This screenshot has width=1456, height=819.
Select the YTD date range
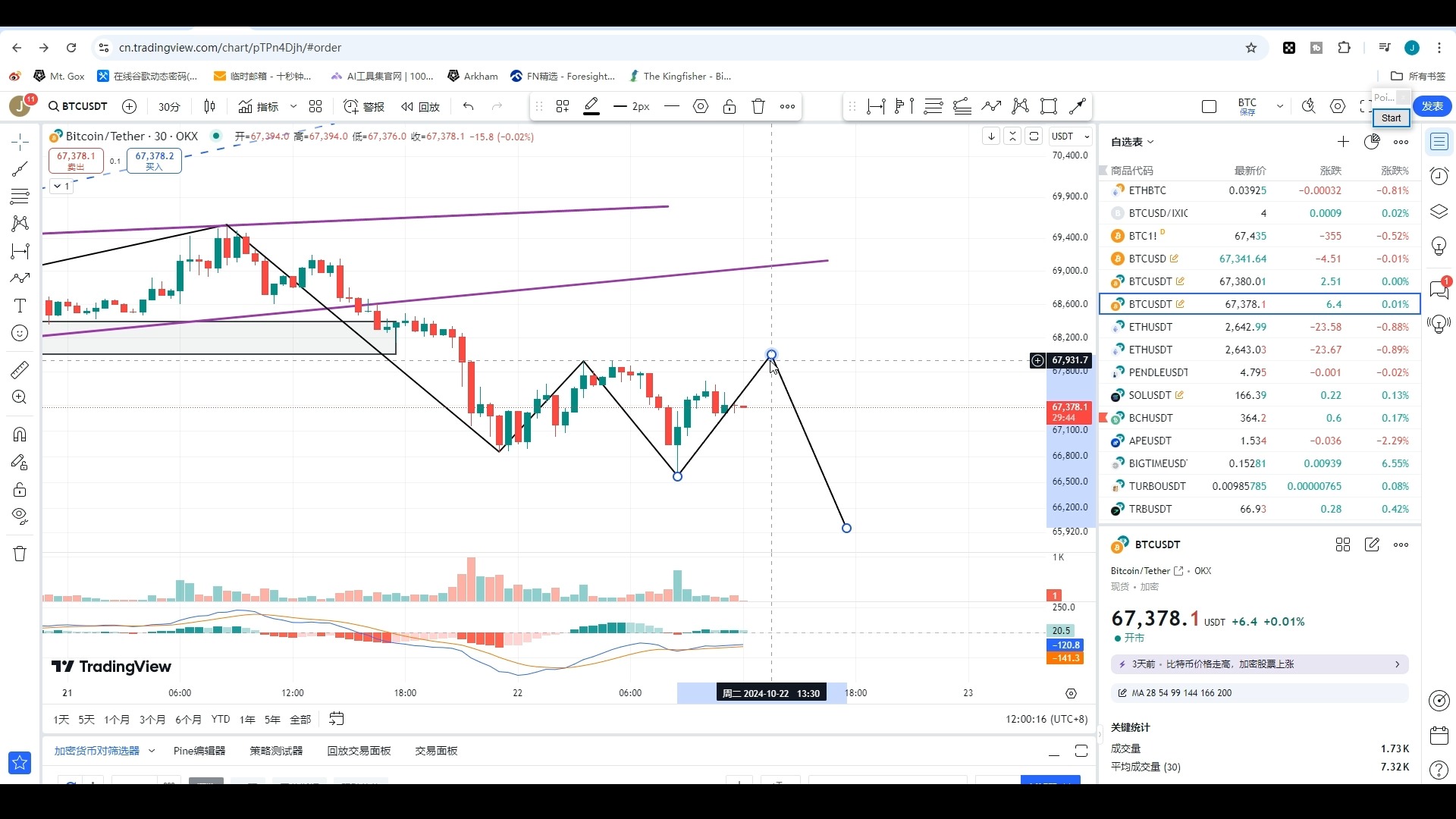pos(221,719)
